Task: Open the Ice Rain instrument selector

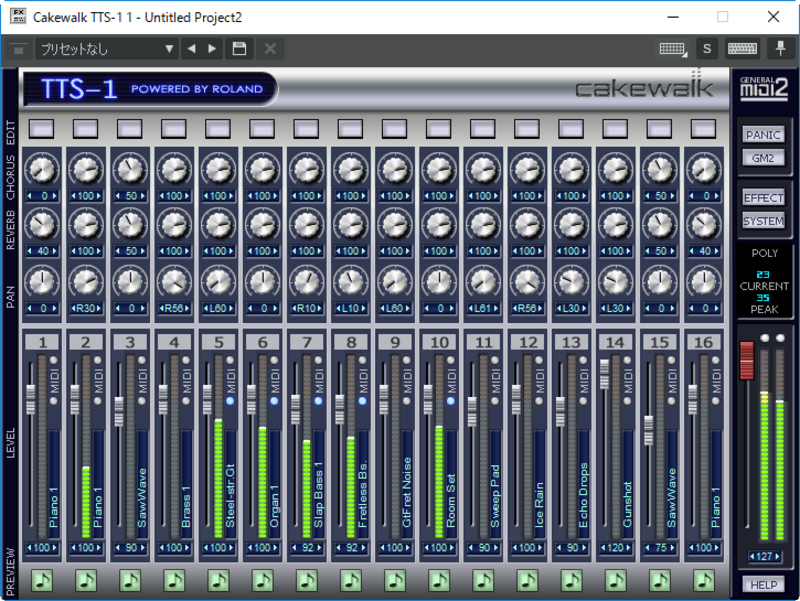Action: point(539,484)
